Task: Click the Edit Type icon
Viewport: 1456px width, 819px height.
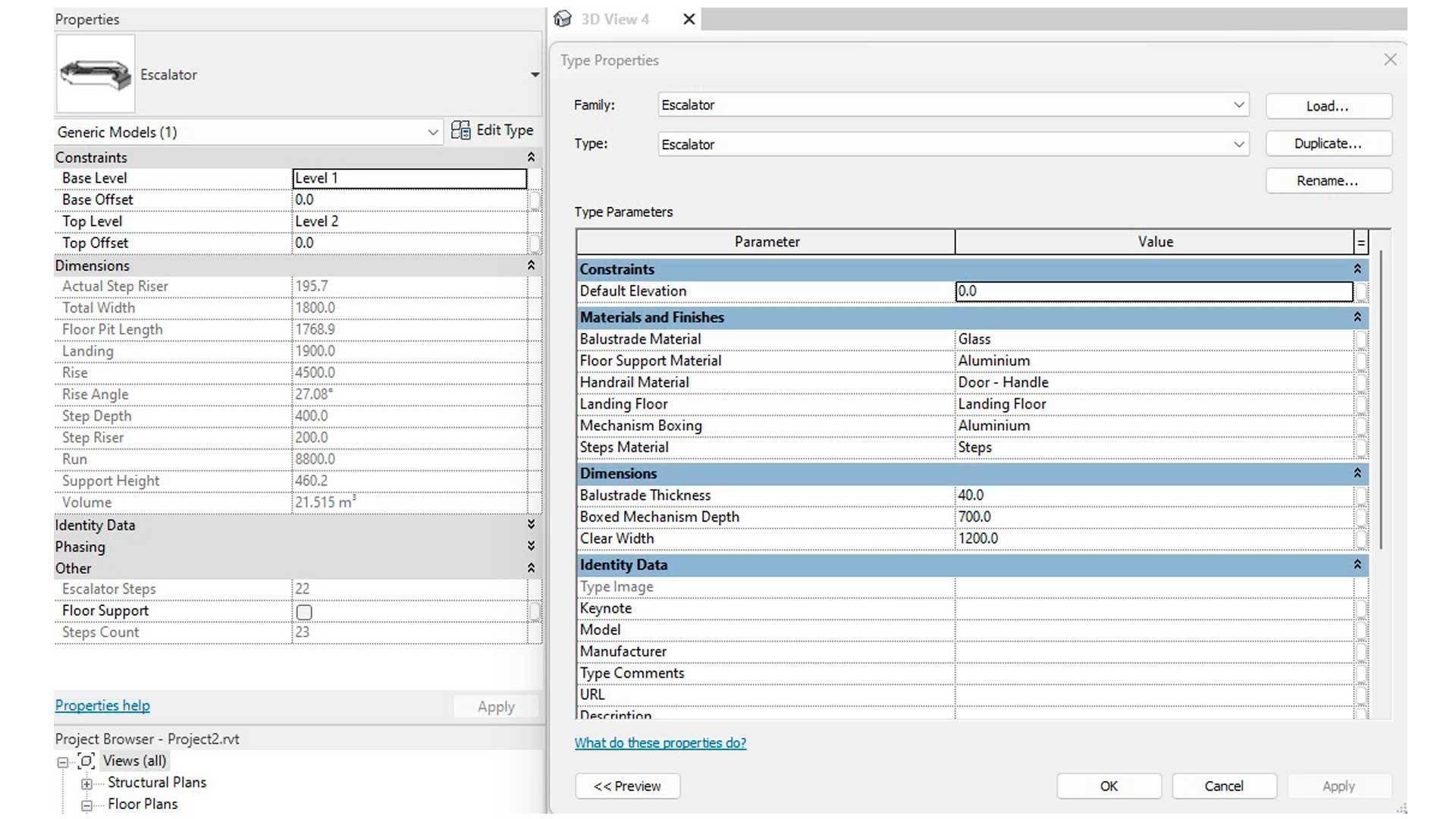Action: [x=460, y=130]
